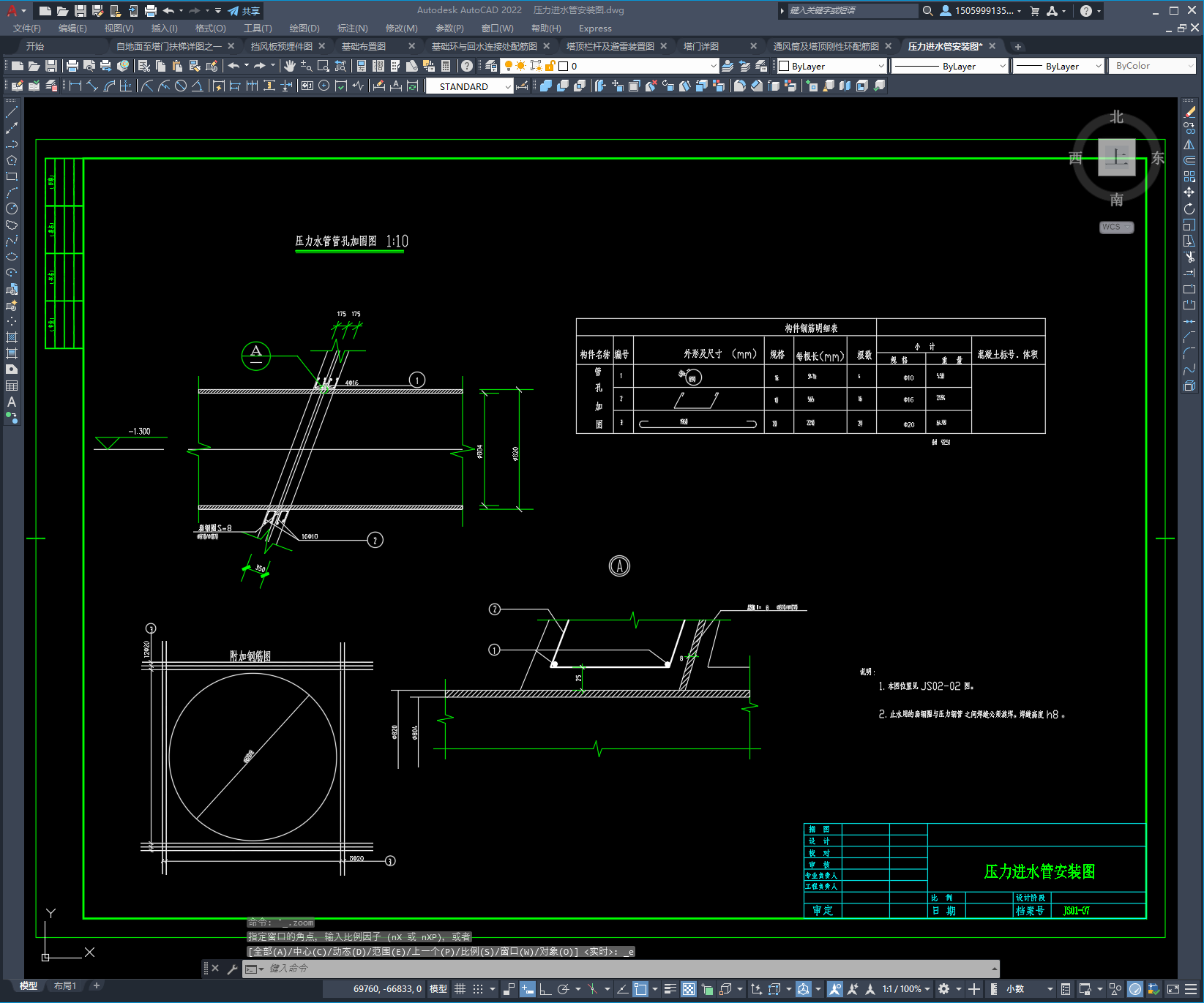Open the STANDARD dimension style dropdown
The width and height of the screenshot is (1204, 1003).
click(469, 86)
